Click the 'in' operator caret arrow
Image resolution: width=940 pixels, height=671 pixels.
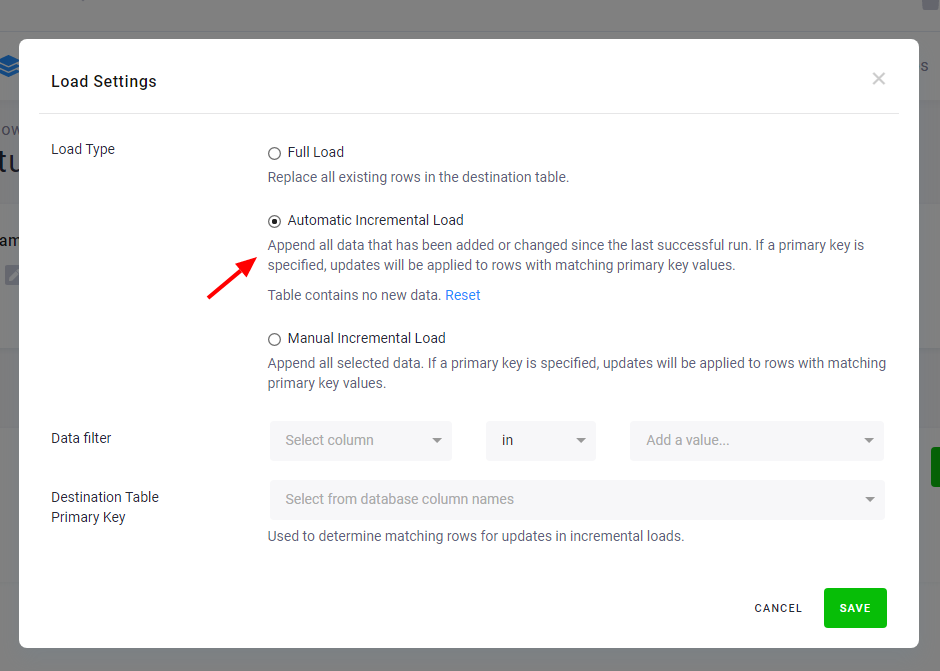pos(580,440)
